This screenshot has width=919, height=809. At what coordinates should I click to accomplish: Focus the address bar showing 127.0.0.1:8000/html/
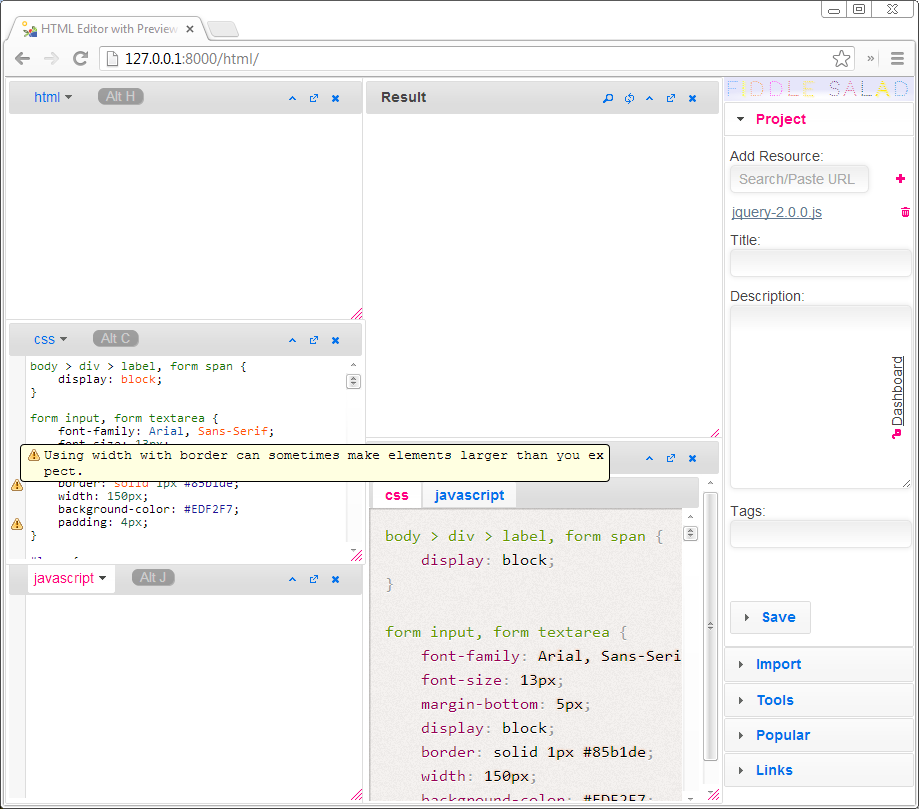(476, 59)
